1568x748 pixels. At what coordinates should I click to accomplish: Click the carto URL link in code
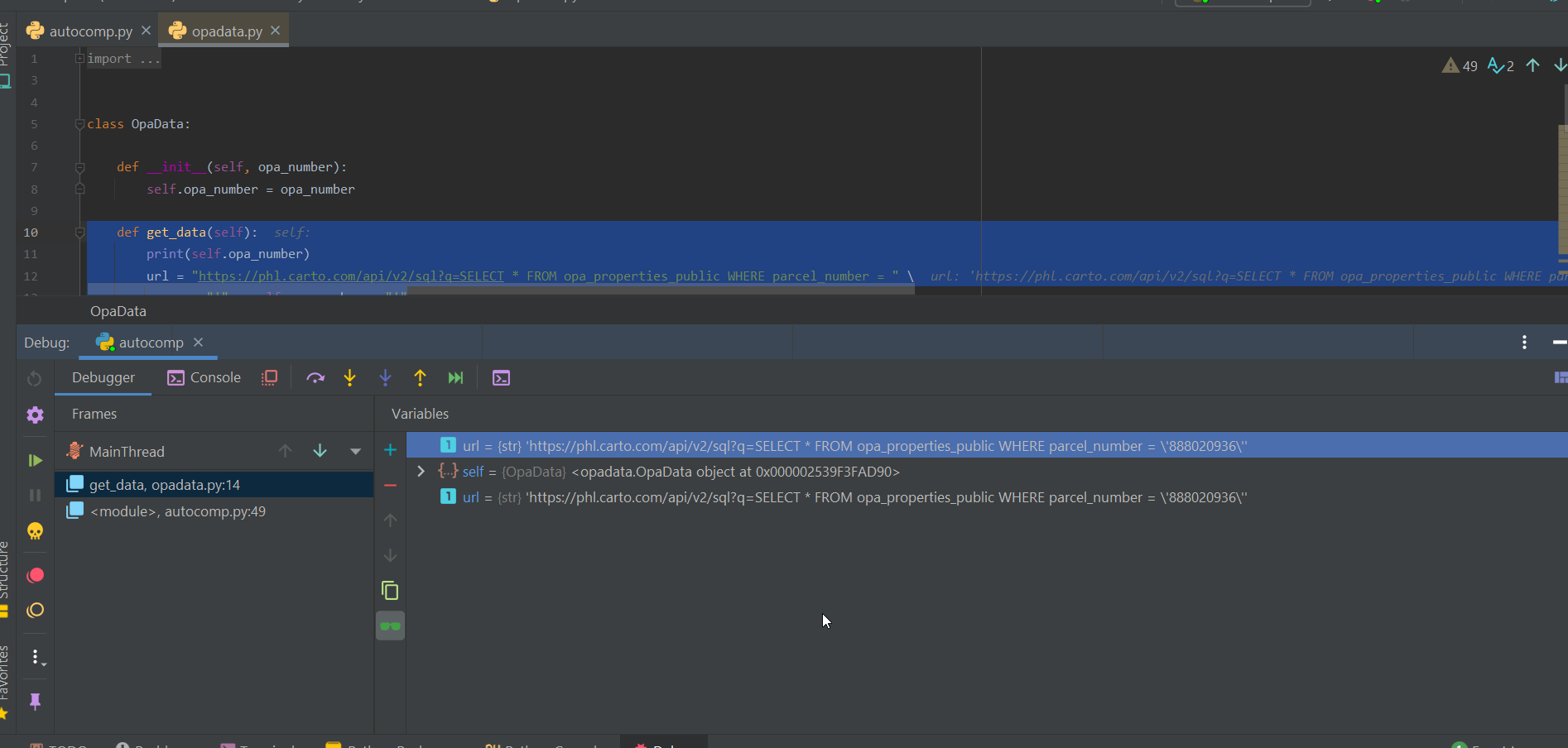point(351,276)
